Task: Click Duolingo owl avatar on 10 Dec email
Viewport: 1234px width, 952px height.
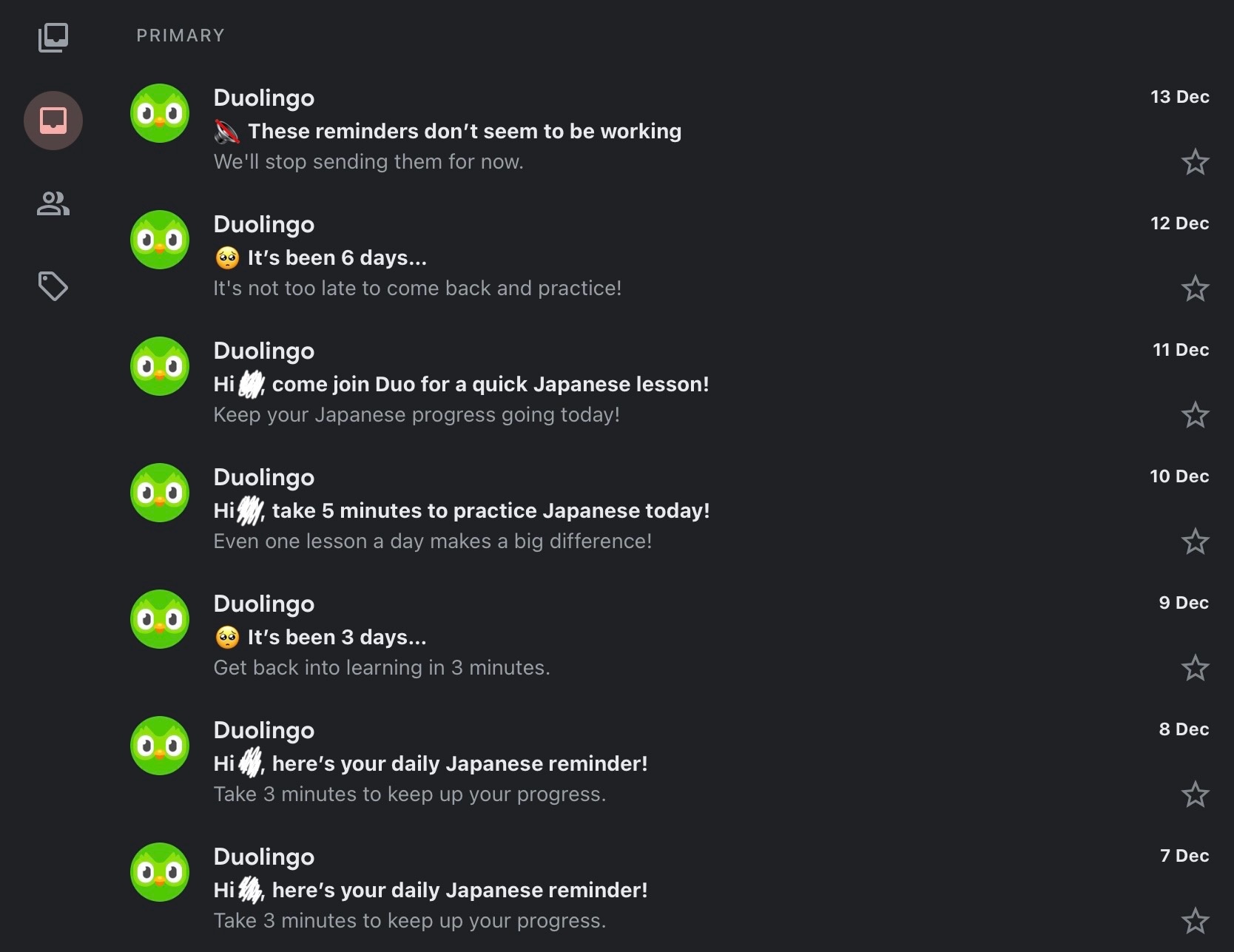Action: pos(160,493)
